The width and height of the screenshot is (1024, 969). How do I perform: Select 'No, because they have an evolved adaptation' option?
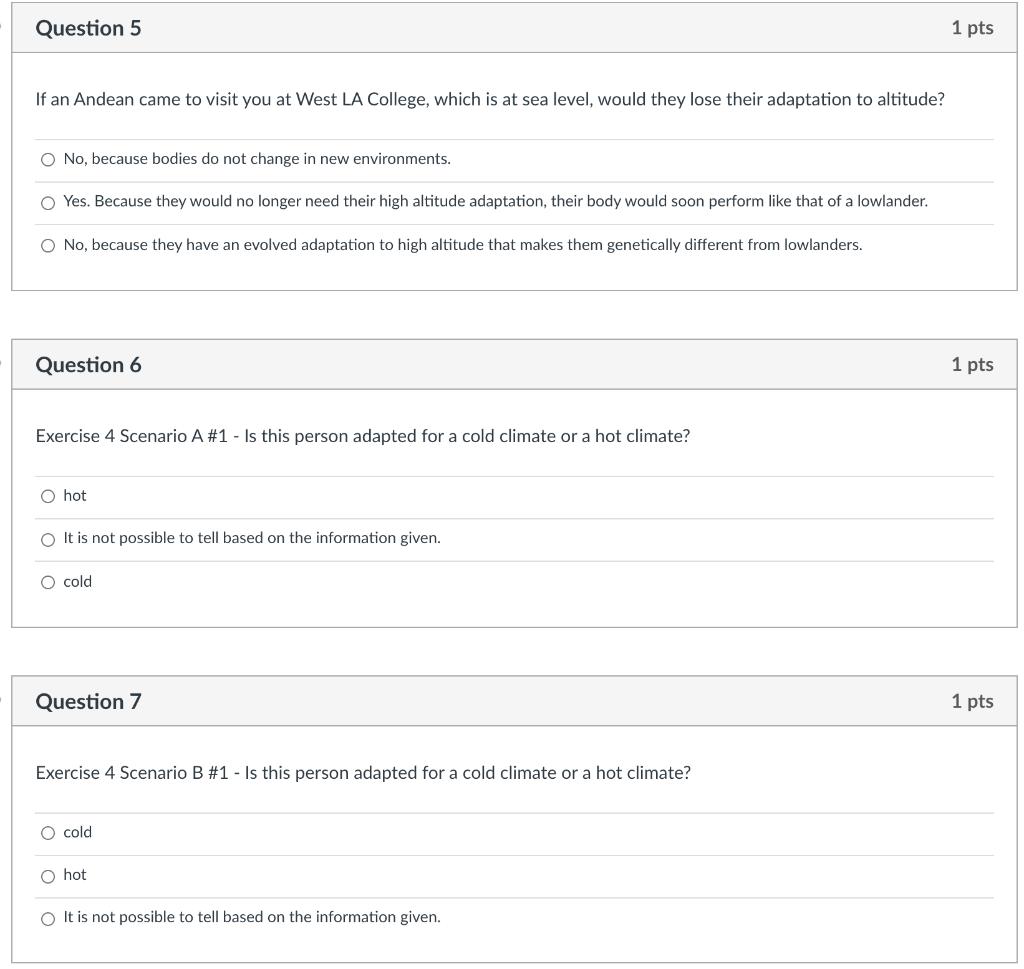[x=48, y=246]
